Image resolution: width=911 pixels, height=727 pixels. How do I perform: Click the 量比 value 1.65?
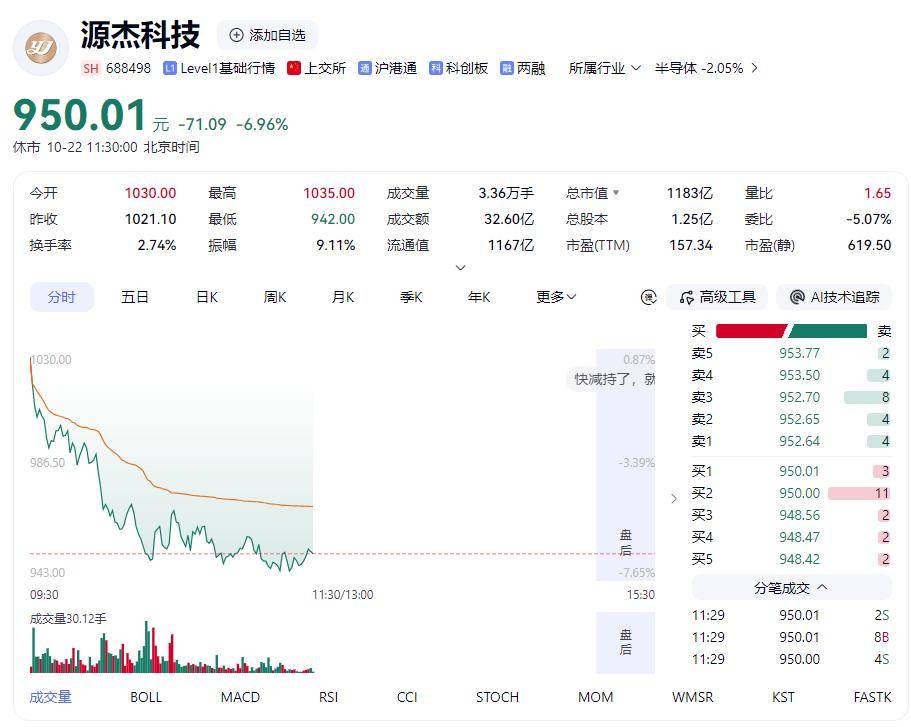point(877,193)
